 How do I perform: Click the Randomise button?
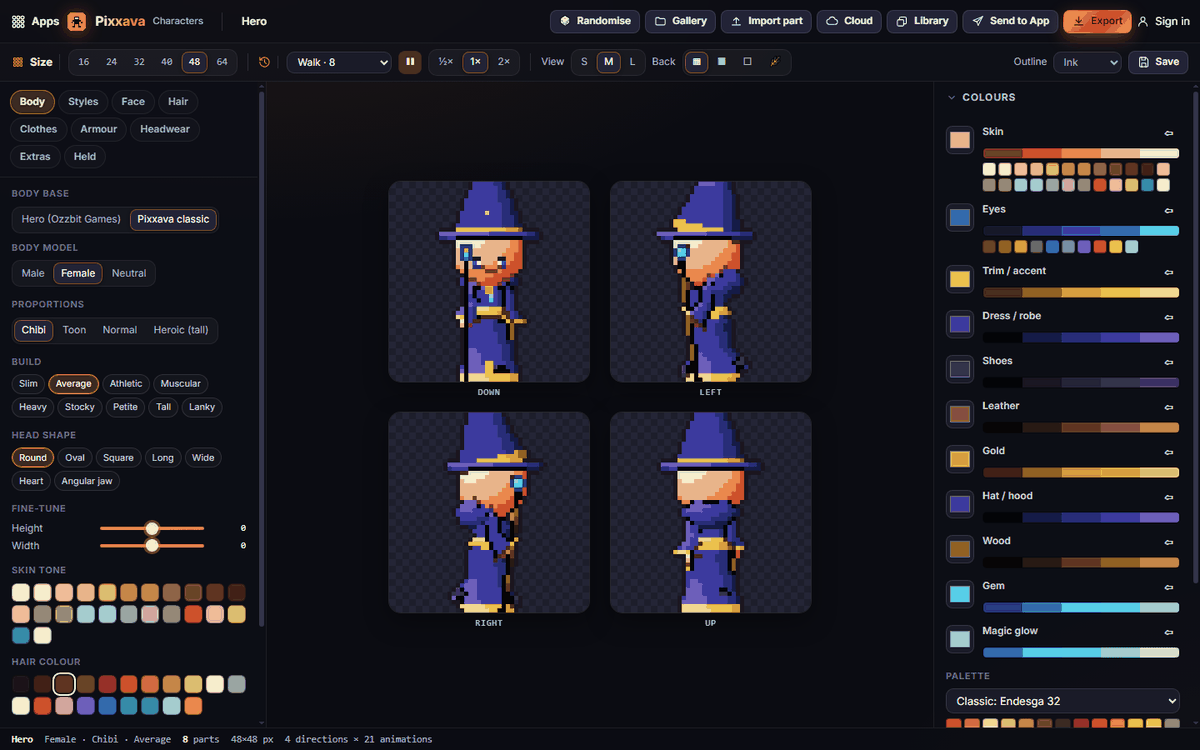tap(595, 21)
